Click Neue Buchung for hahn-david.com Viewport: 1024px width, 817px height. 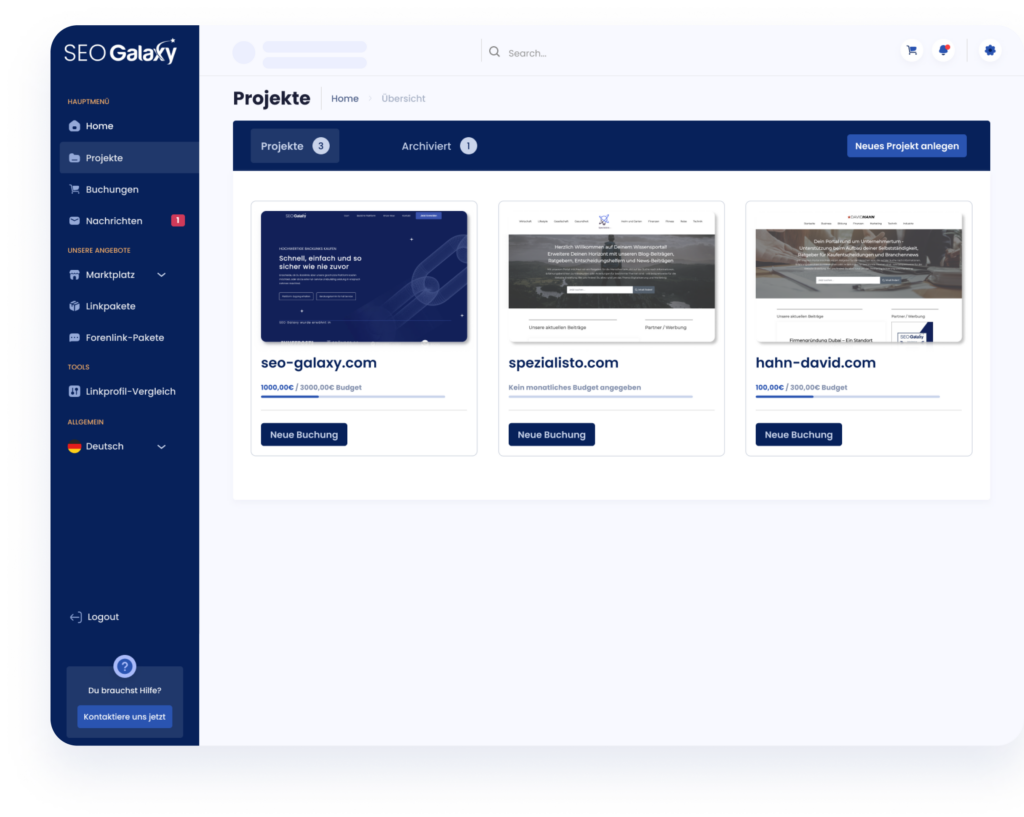click(798, 435)
